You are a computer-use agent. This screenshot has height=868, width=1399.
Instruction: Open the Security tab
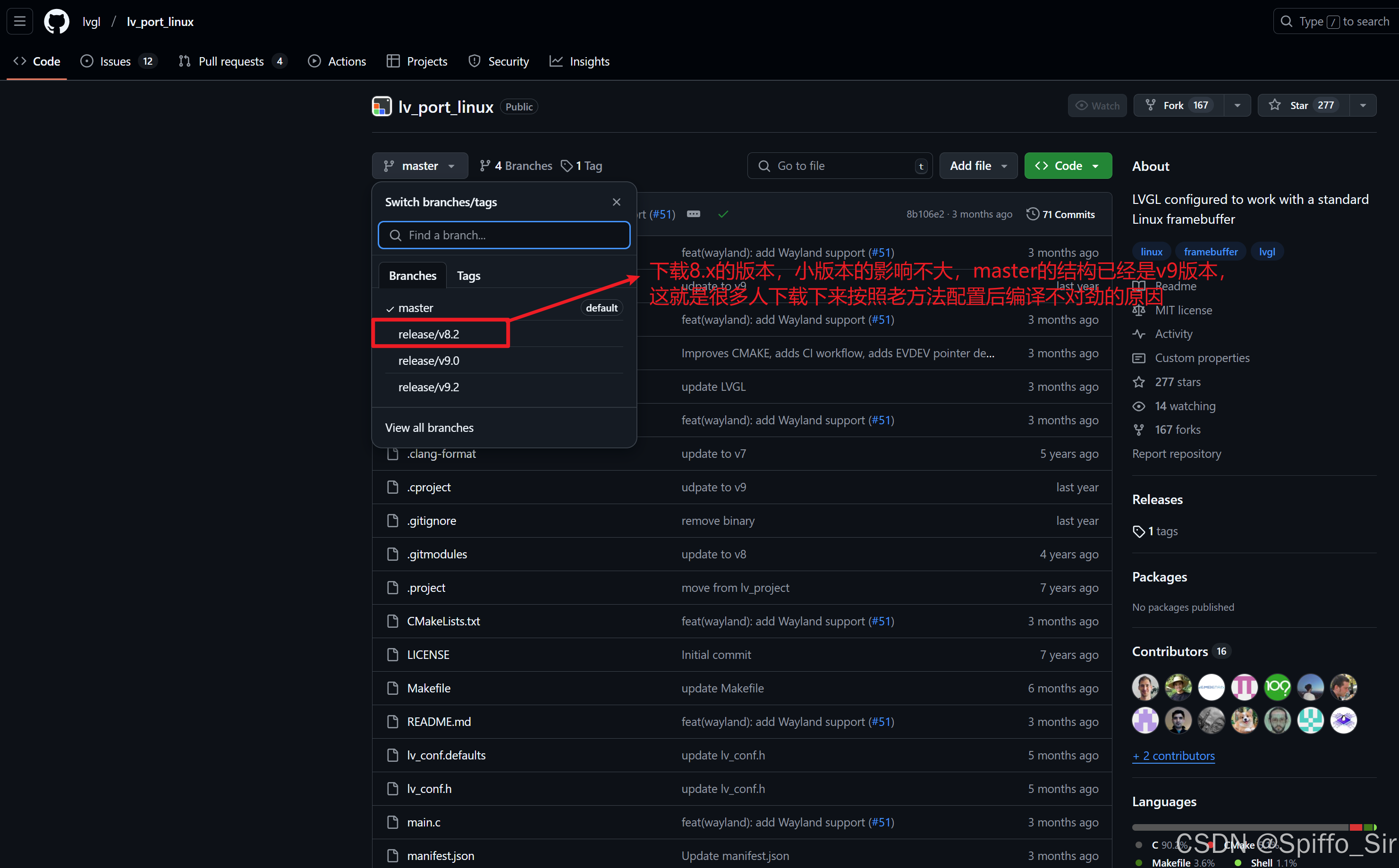tap(499, 61)
